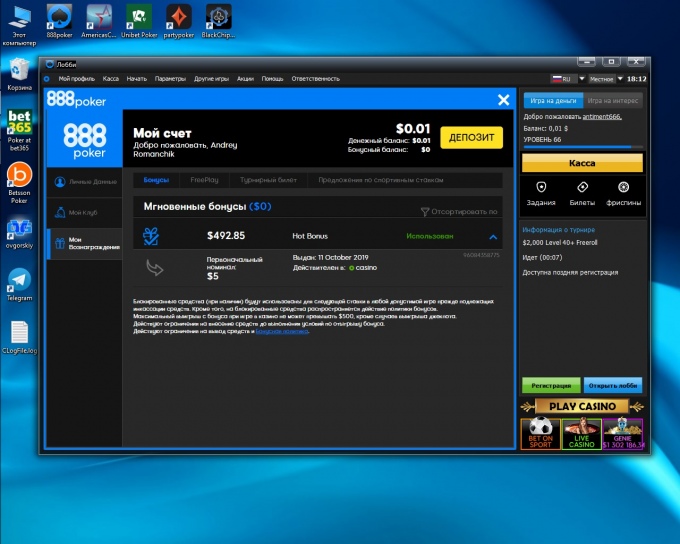
Task: Switch to Игра на интерес mode
Action: coord(613,101)
